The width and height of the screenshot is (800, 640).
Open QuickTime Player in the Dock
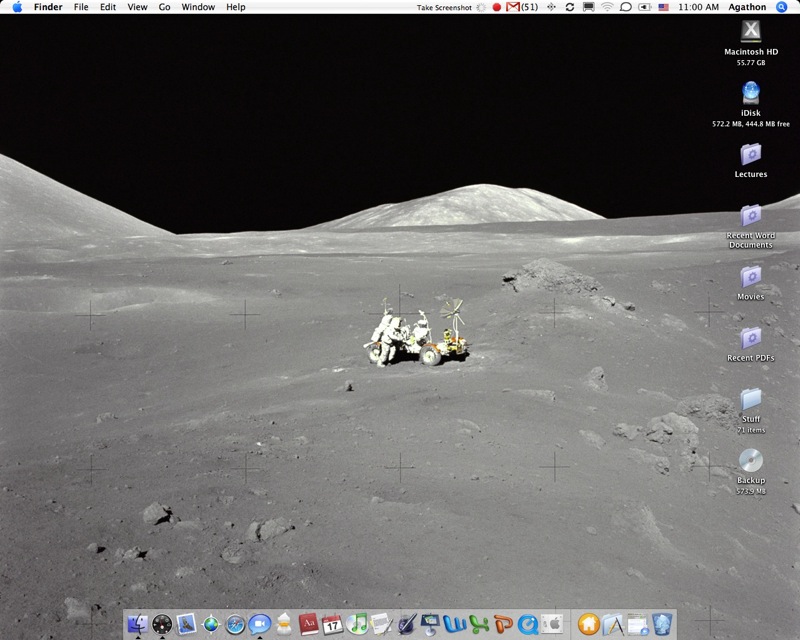tap(527, 624)
